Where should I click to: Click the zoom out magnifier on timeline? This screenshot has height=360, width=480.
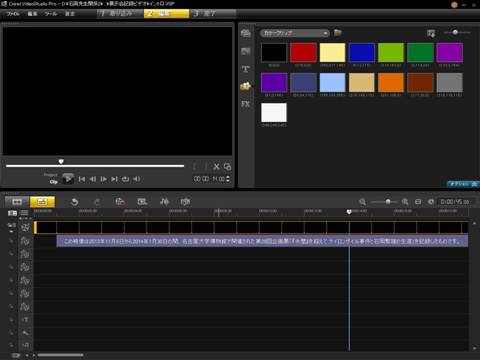(362, 202)
